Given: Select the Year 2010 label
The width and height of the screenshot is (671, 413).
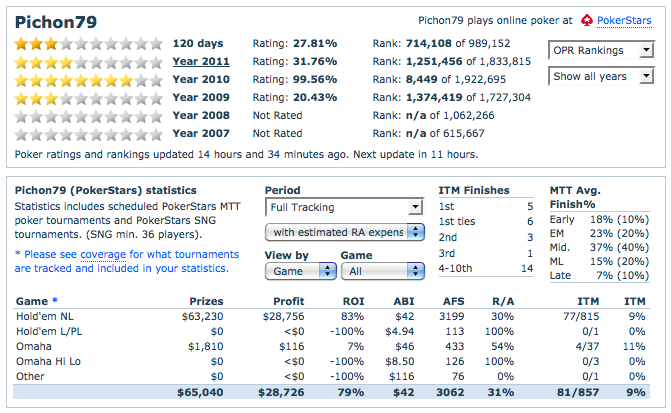Looking at the screenshot, I should click(x=201, y=80).
